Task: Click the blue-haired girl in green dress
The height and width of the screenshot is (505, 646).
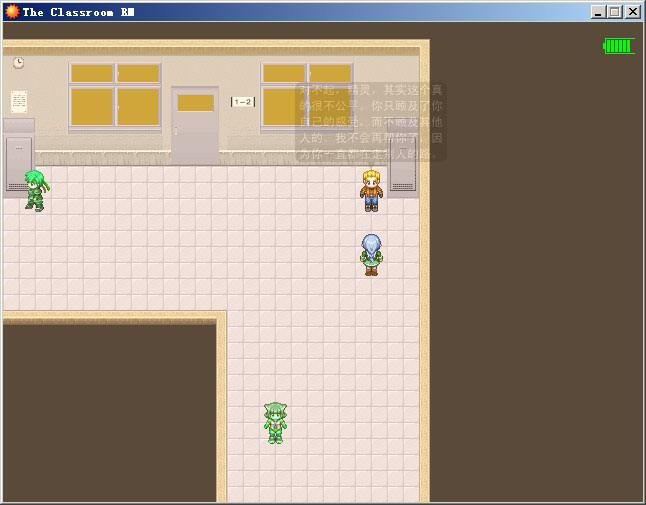Action: pos(371,255)
